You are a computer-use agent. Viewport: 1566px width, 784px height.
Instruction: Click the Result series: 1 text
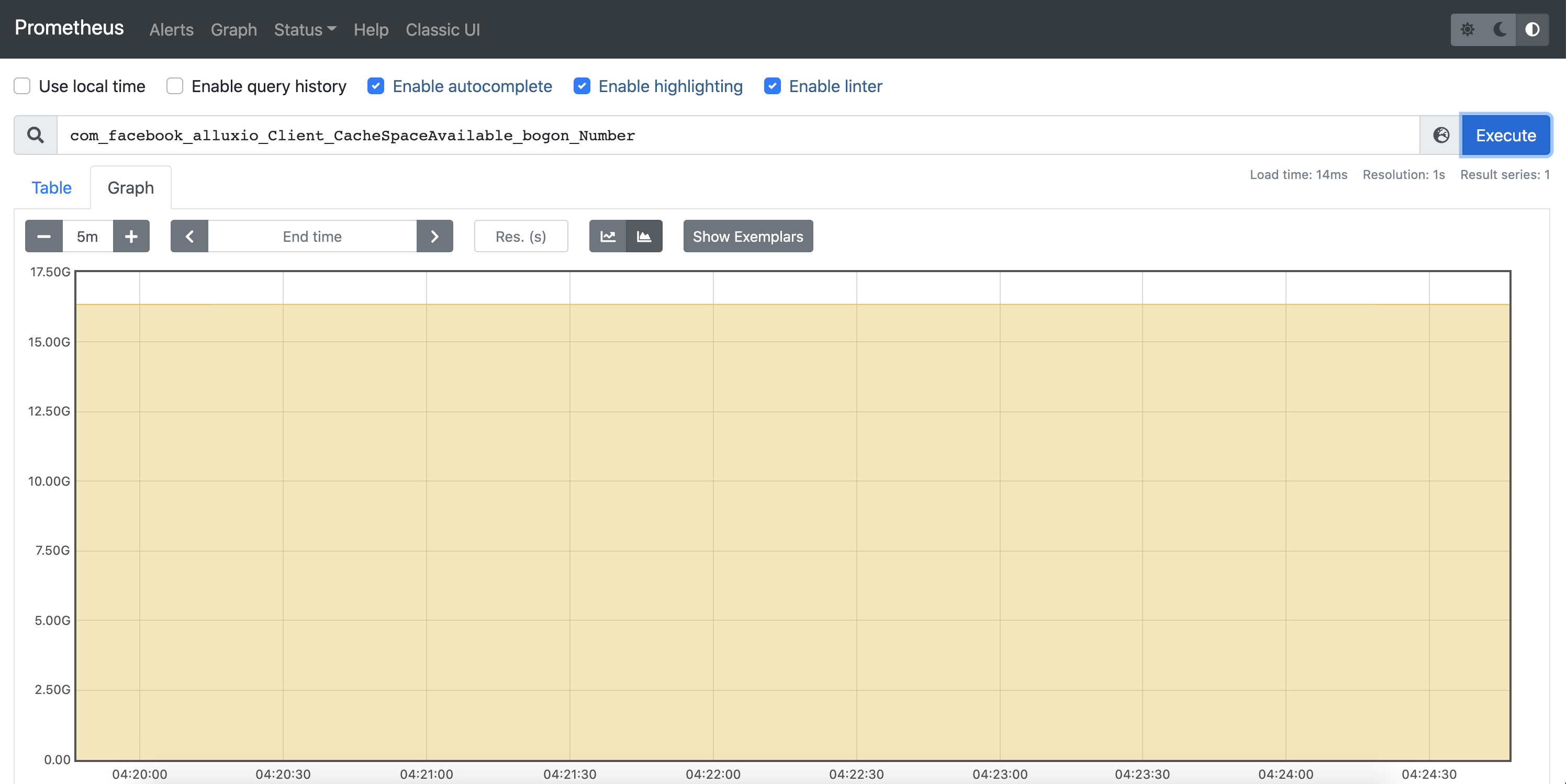click(x=1505, y=175)
